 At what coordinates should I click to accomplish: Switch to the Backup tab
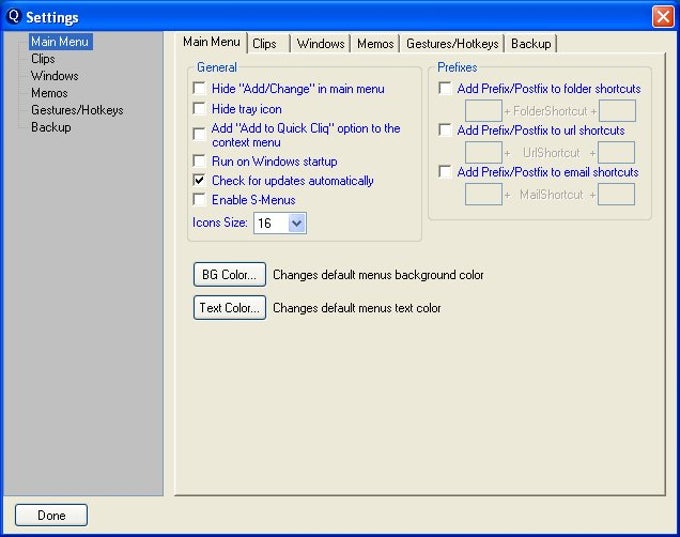(531, 44)
